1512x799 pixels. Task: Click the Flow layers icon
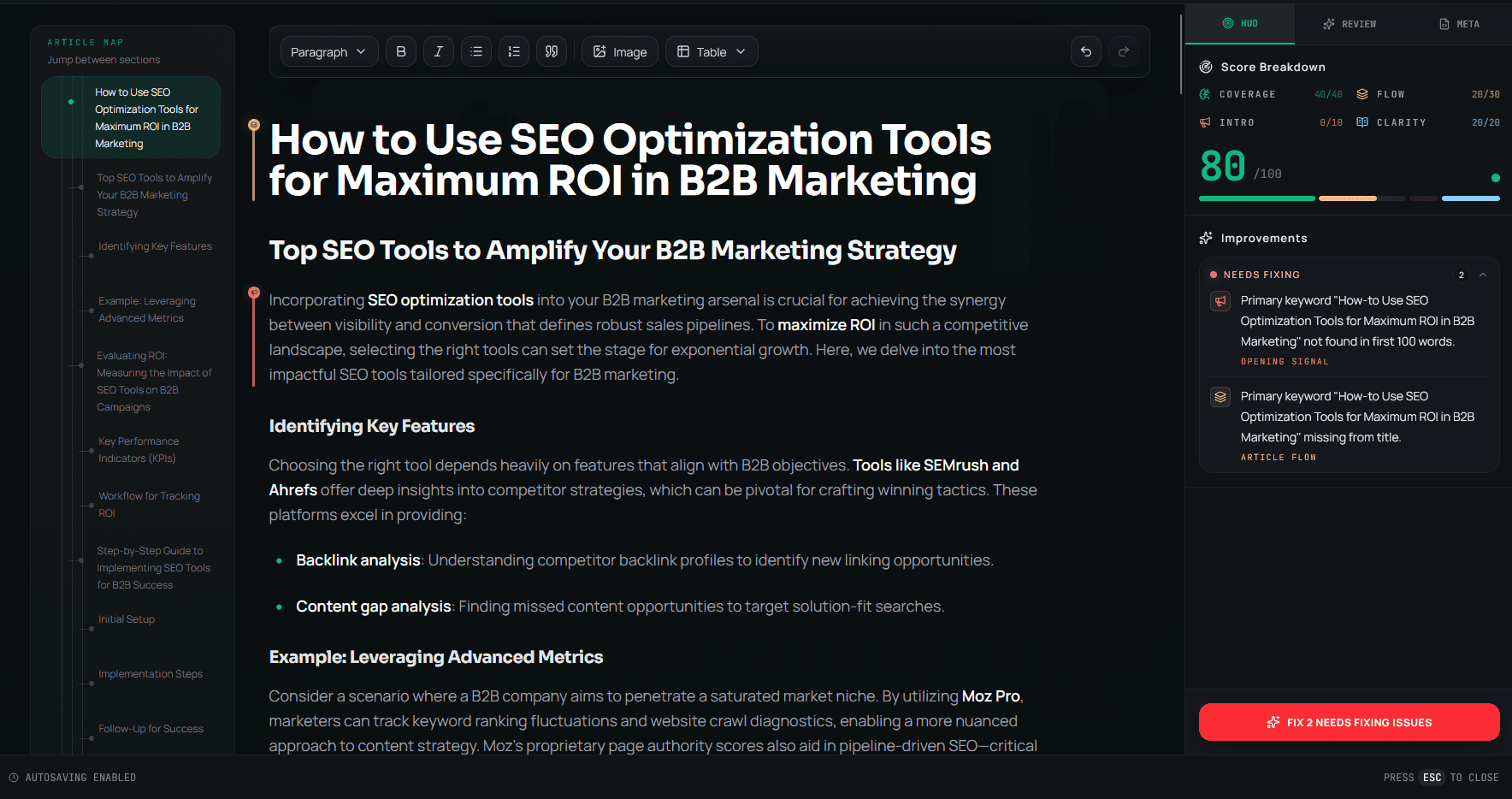(x=1362, y=94)
